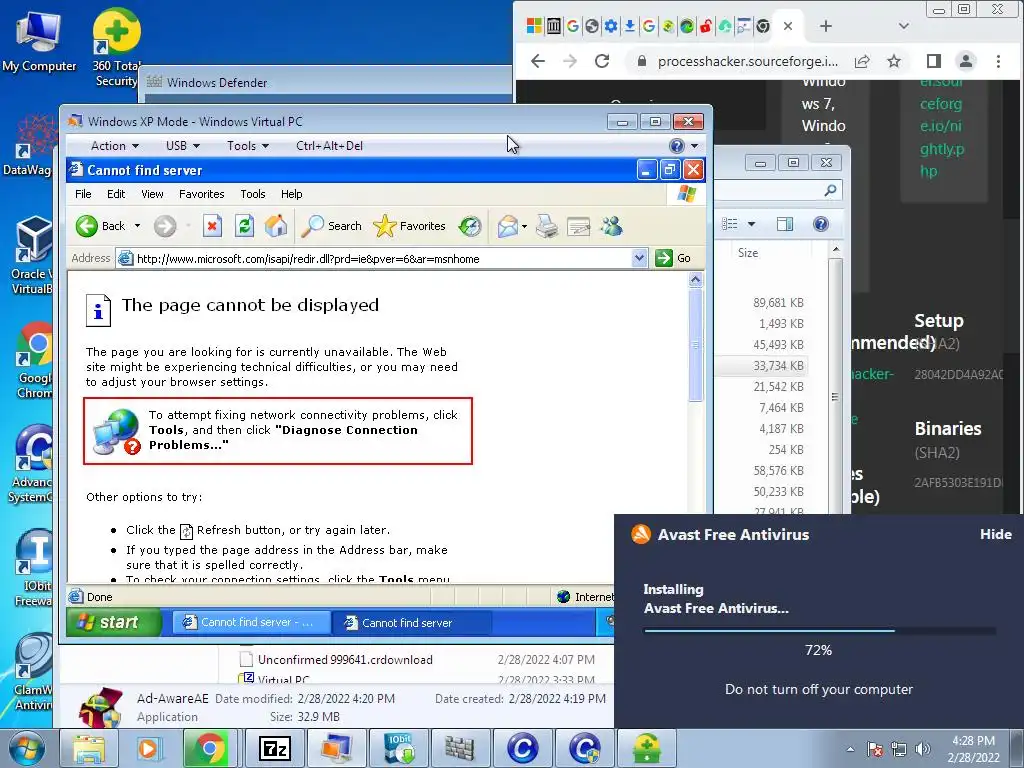Click the Virtual PC help icon
Image resolution: width=1024 pixels, height=768 pixels.
pos(677,146)
